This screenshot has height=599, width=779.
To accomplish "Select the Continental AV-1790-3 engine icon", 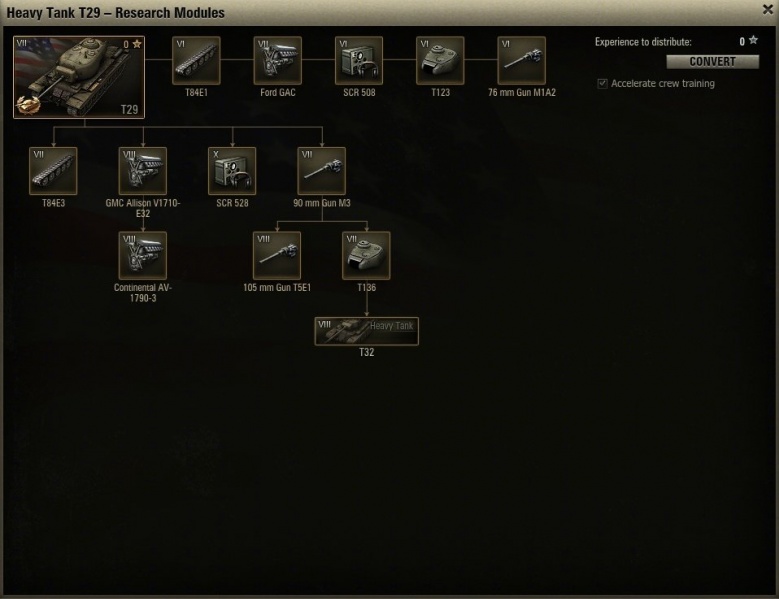I will pos(143,255).
